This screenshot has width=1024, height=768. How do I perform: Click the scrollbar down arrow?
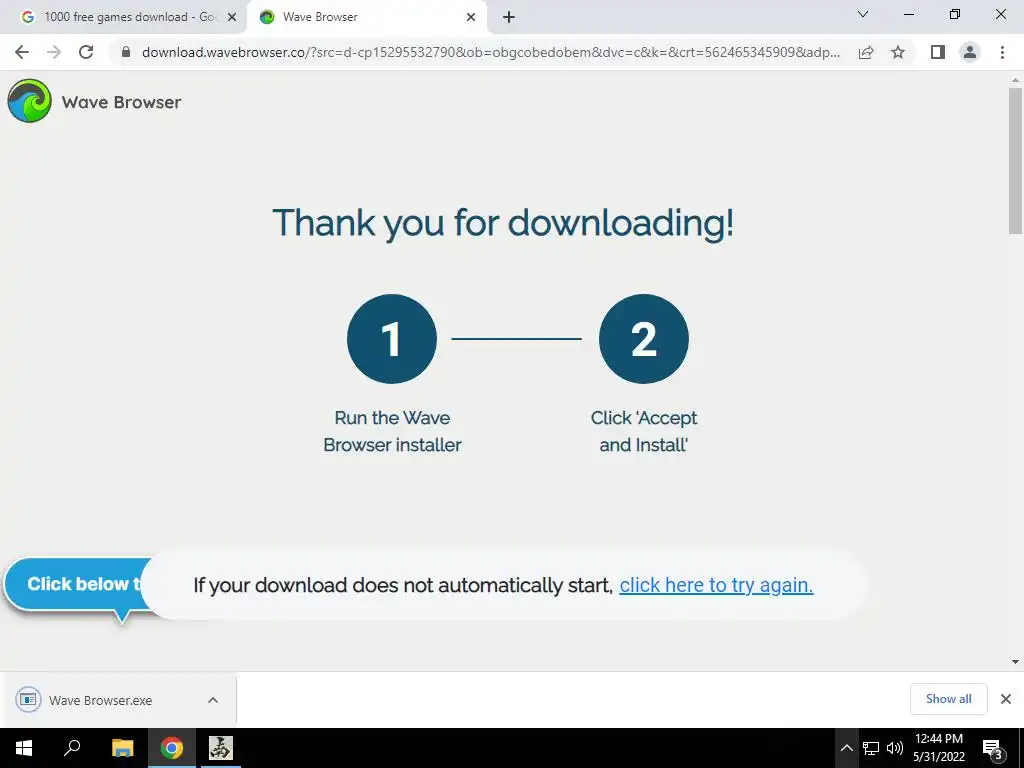pyautogui.click(x=1015, y=662)
